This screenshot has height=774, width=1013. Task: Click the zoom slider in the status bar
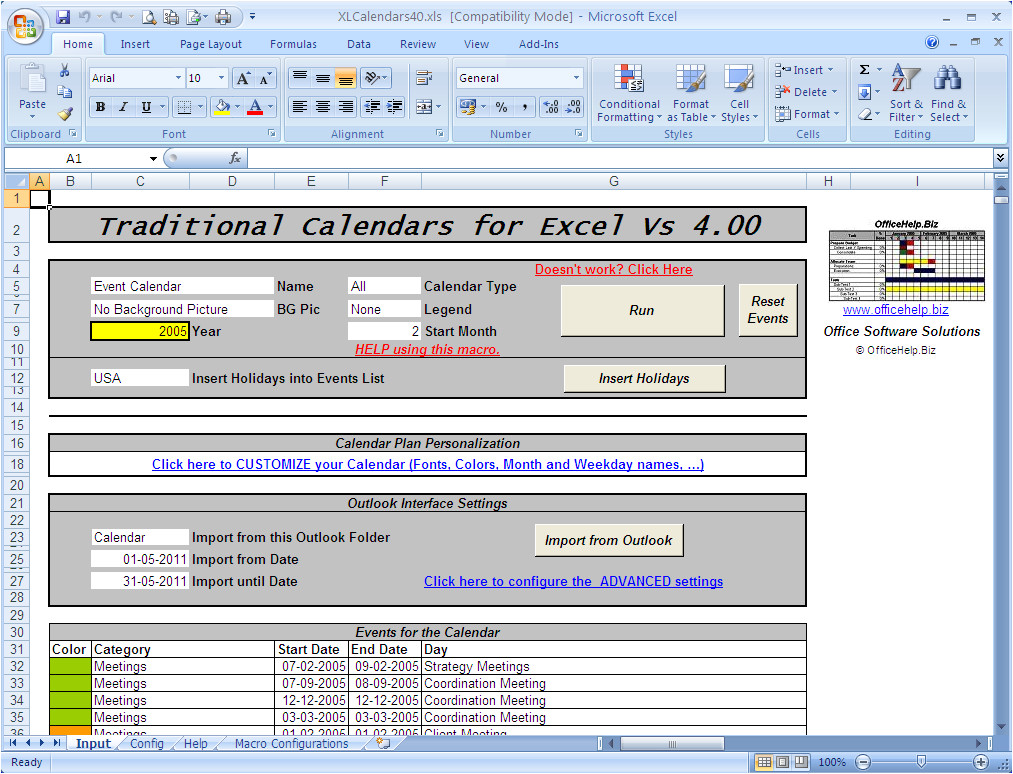[919, 762]
